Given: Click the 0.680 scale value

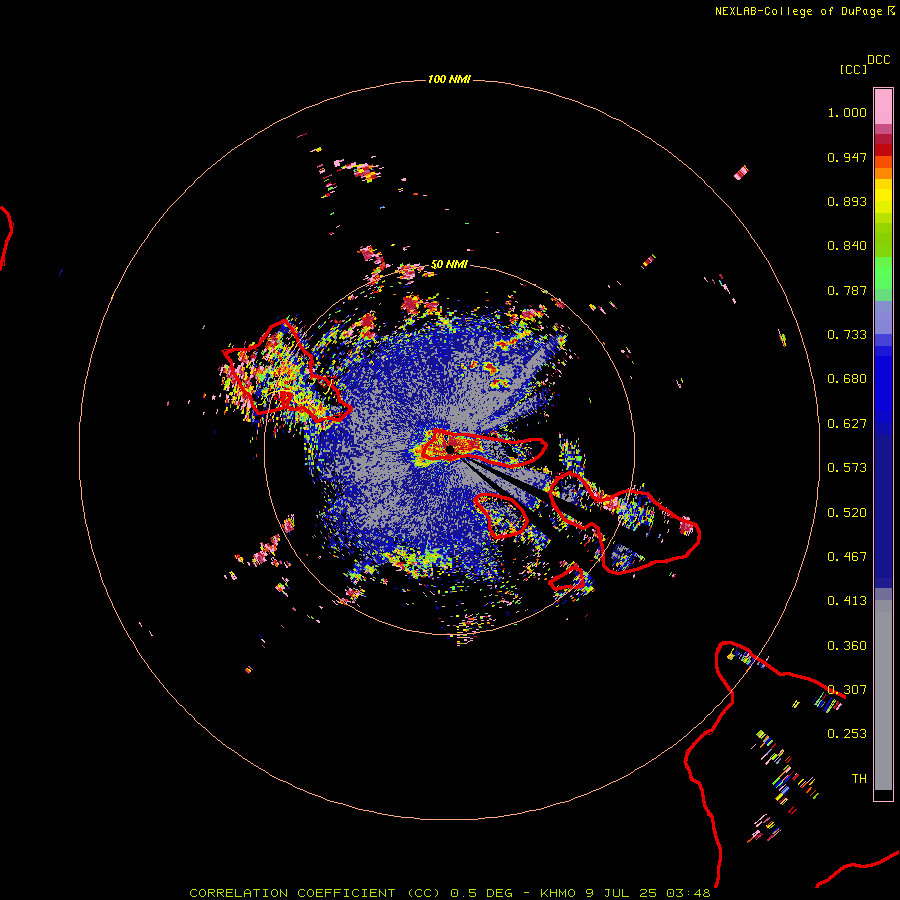Looking at the screenshot, I should [847, 379].
